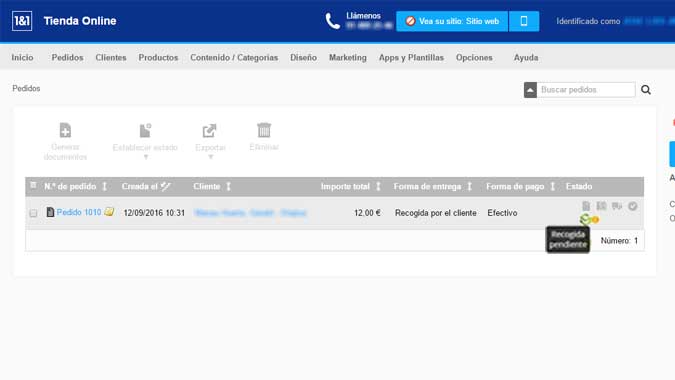This screenshot has height=380, width=675.
Task: Toggle select-all checkbox in table header
Action: 33,185
